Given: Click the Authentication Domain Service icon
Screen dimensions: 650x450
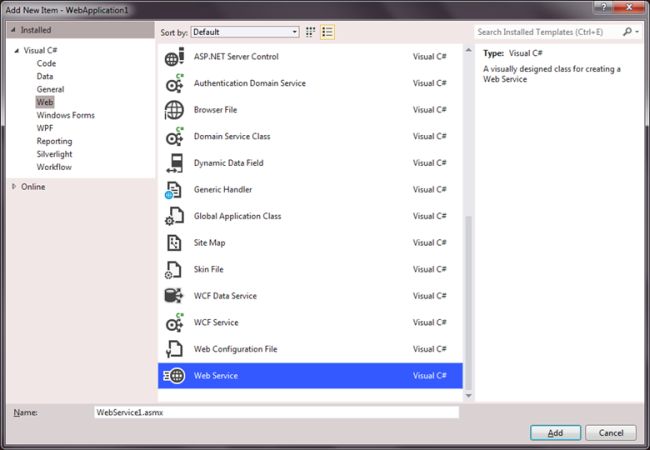Looking at the screenshot, I should click(x=174, y=83).
